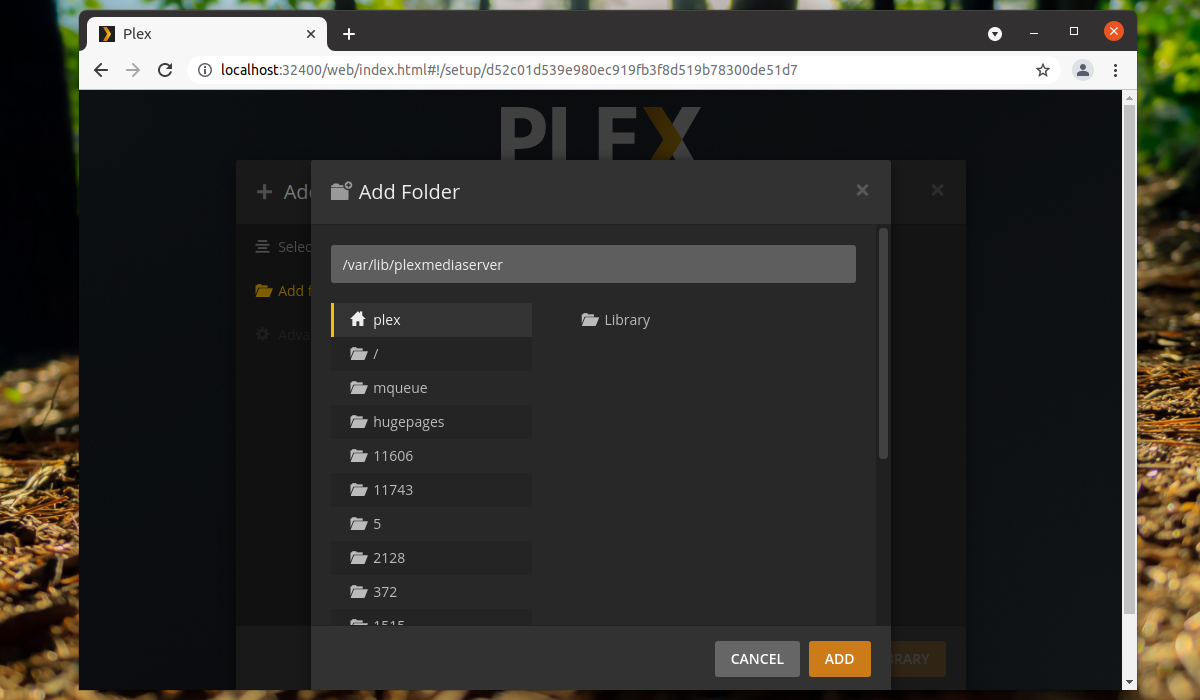The image size is (1200, 700).
Task: Click the Library folder icon
Action: pyautogui.click(x=590, y=320)
